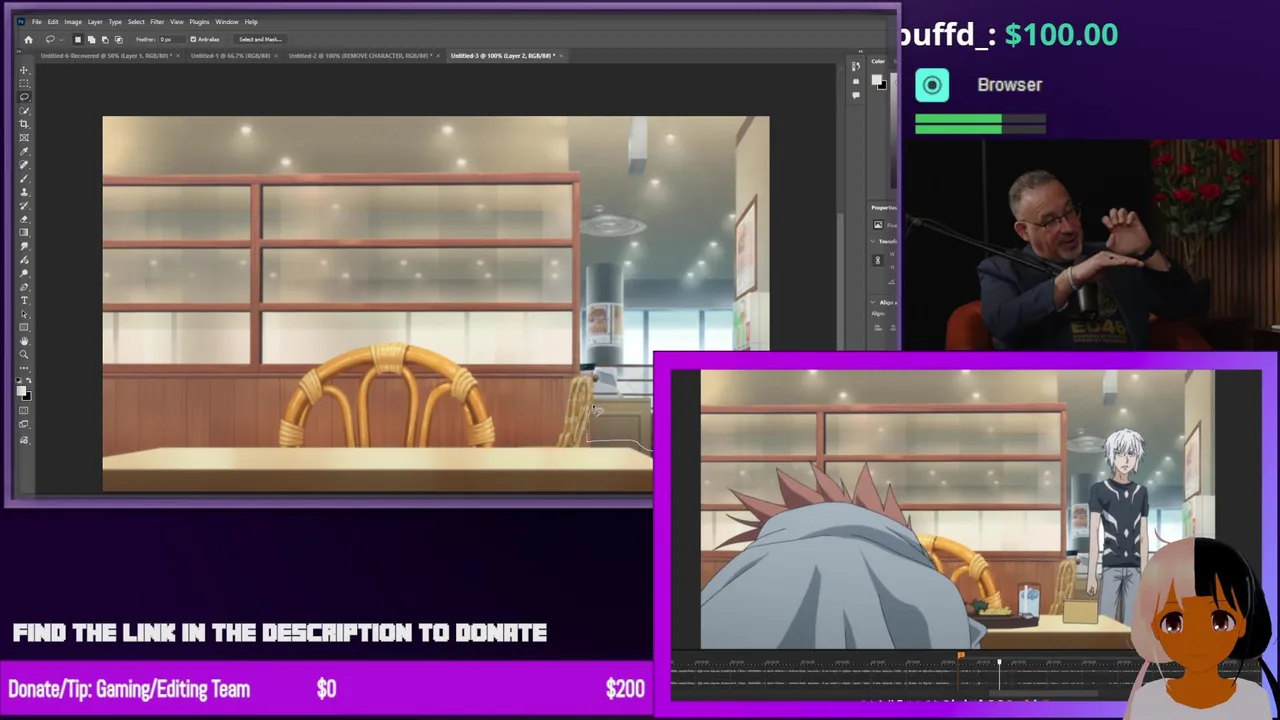Swap foreground and background colors

pyautogui.click(x=29, y=380)
